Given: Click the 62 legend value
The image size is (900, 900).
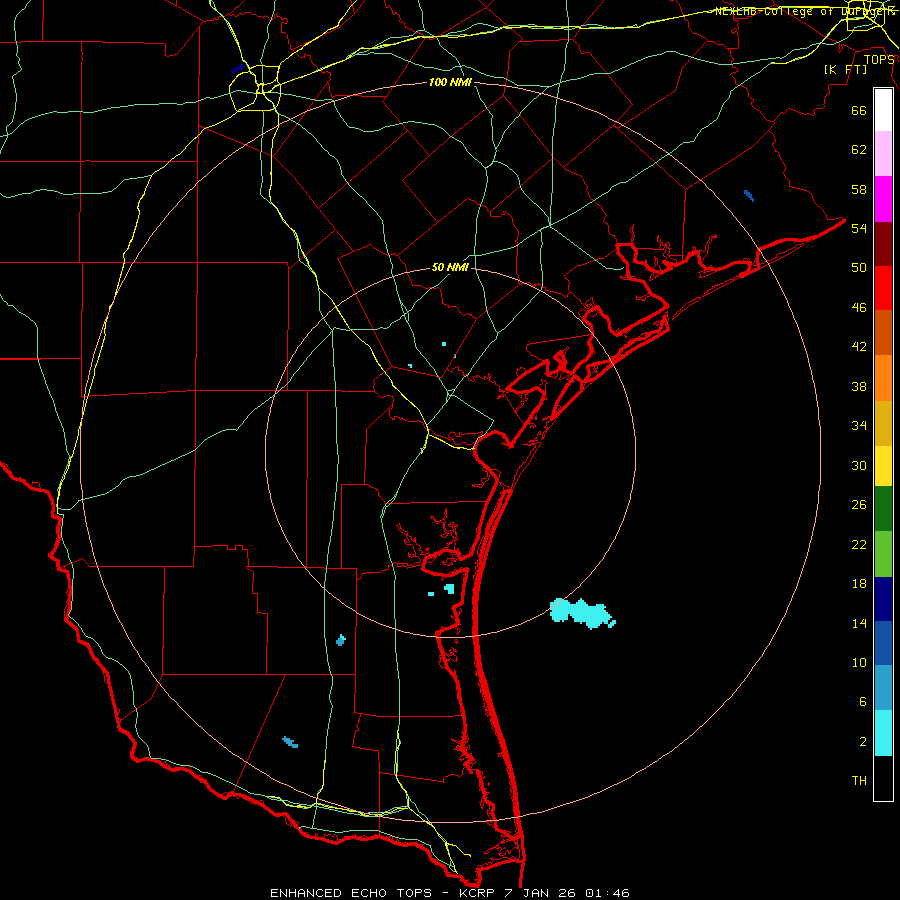Looking at the screenshot, I should [x=859, y=149].
